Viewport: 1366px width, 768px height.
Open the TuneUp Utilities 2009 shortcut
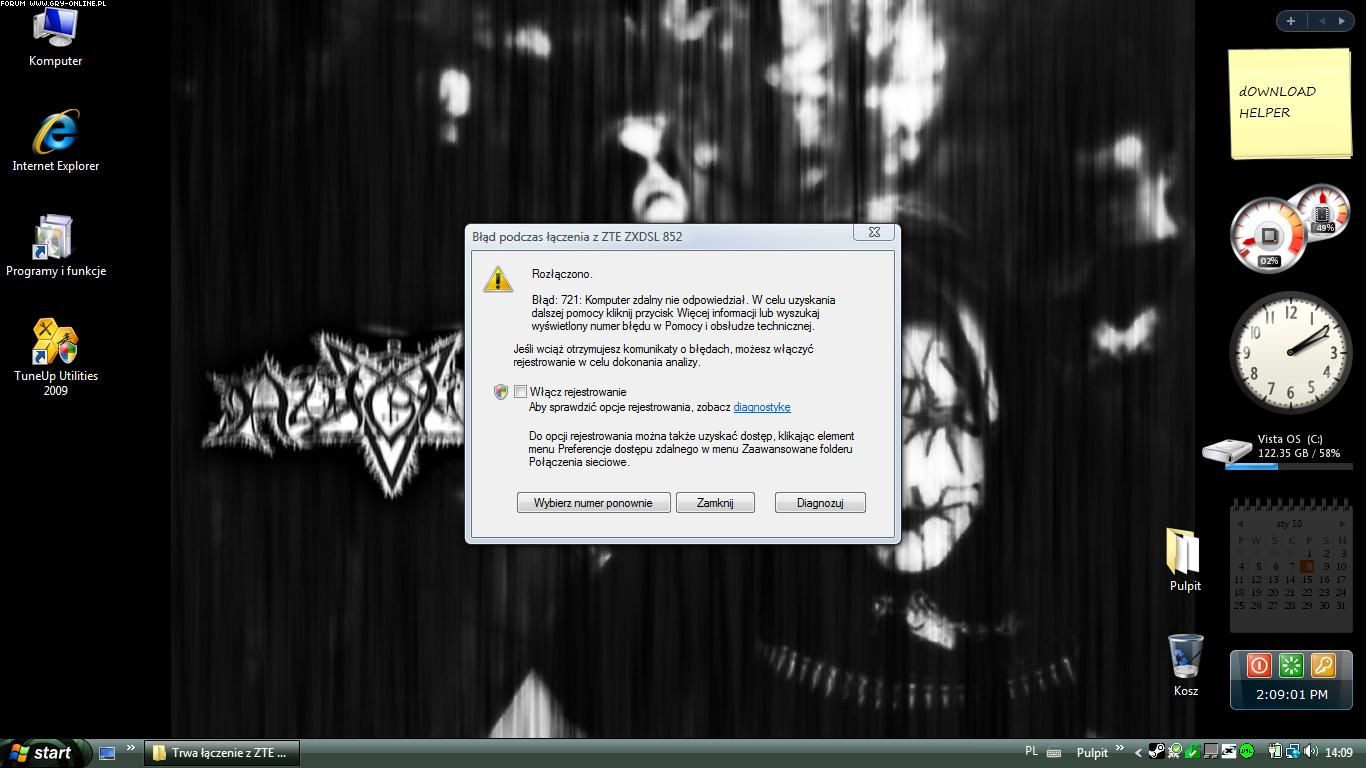(x=55, y=344)
